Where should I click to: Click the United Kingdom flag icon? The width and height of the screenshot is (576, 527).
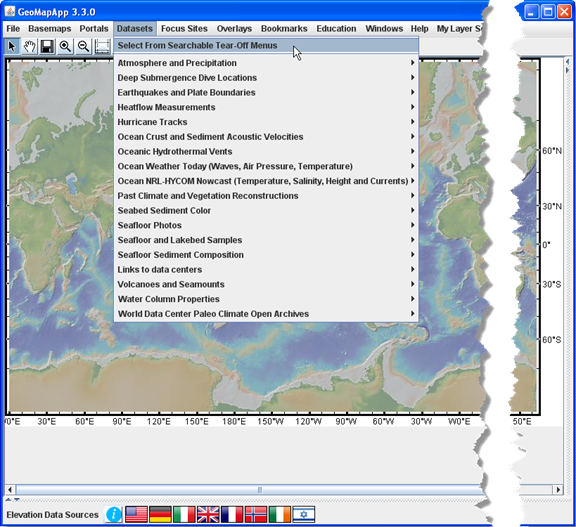(x=208, y=514)
